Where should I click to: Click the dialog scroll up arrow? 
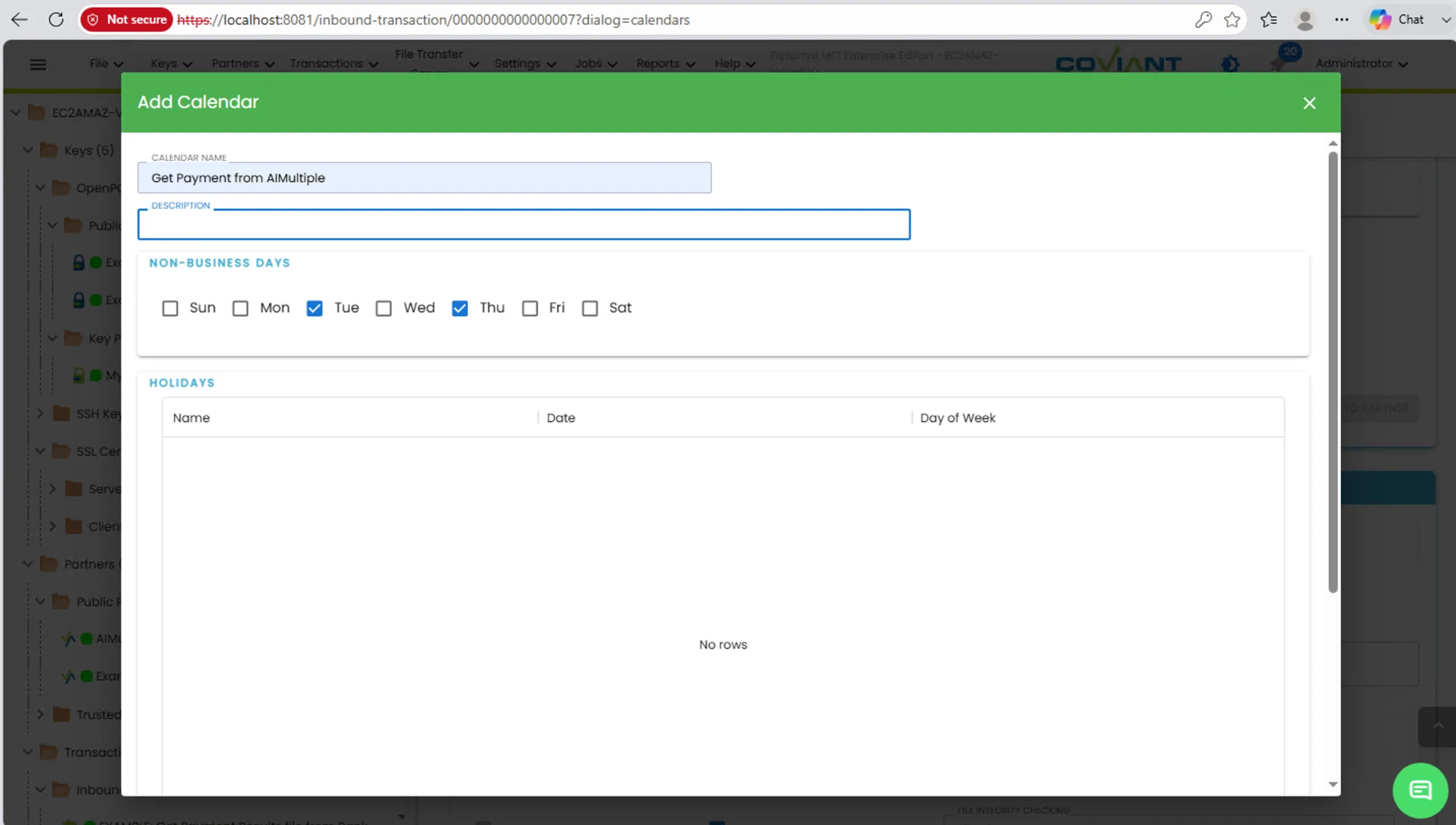(x=1333, y=143)
